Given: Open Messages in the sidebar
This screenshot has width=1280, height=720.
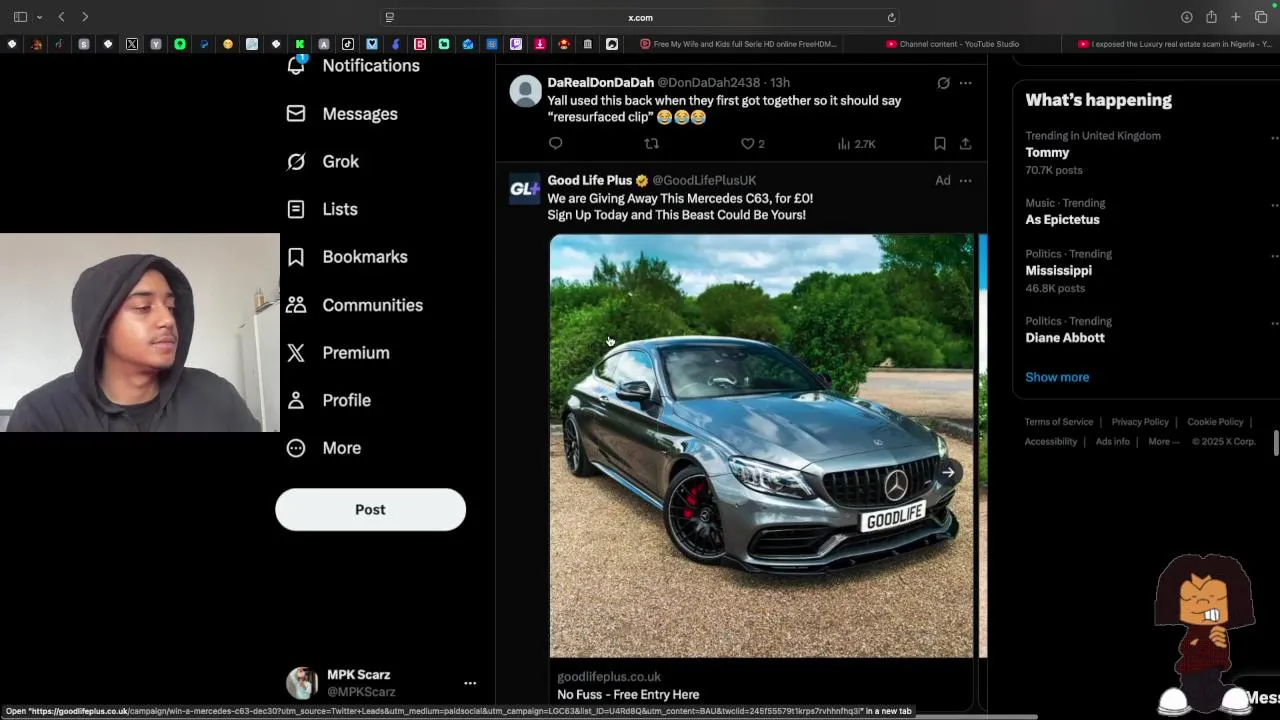Looking at the screenshot, I should coord(342,114).
